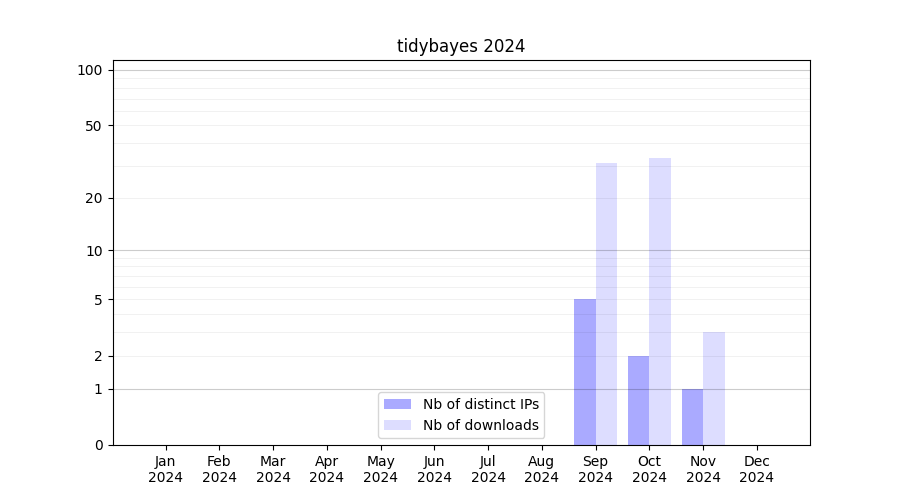Pick the Nov 2024 downloads bar
This screenshot has width=900, height=500.
tap(714, 388)
